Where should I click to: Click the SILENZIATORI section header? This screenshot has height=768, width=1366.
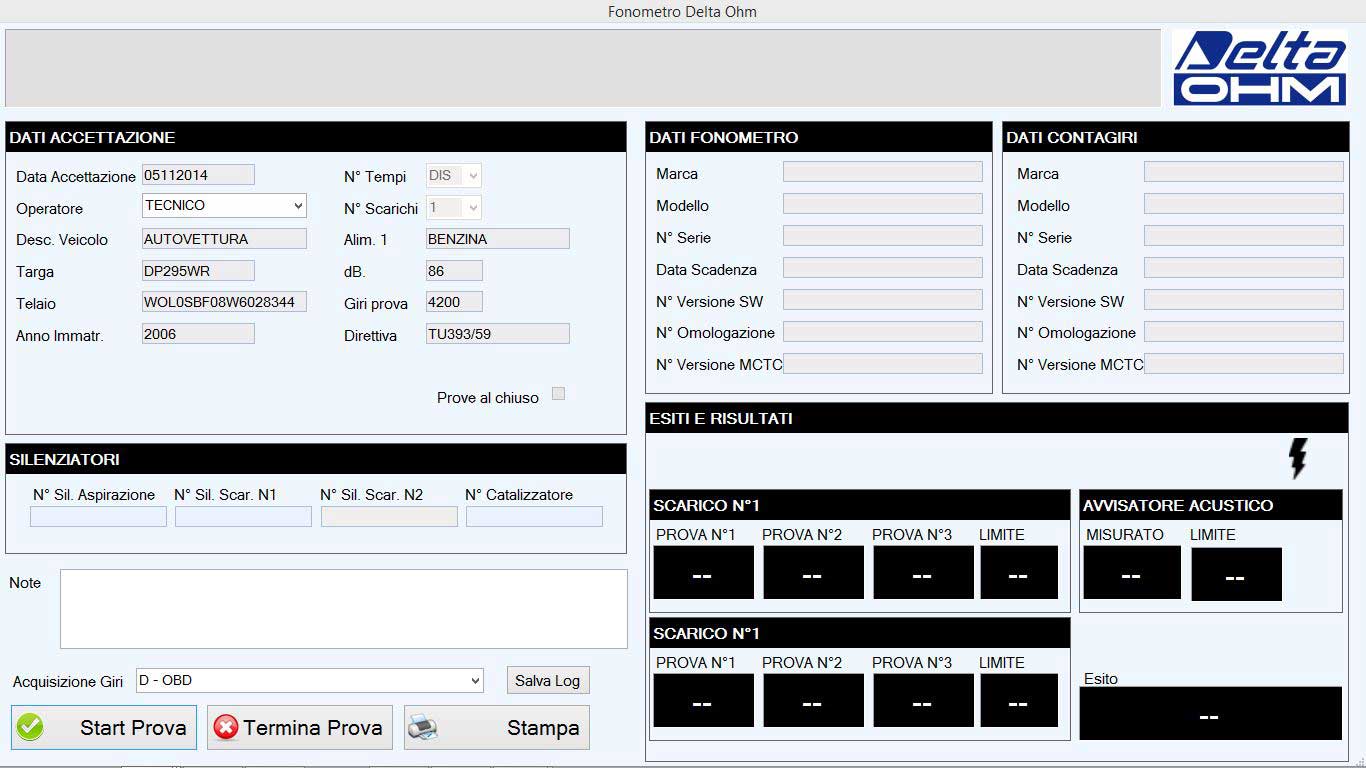[316, 459]
